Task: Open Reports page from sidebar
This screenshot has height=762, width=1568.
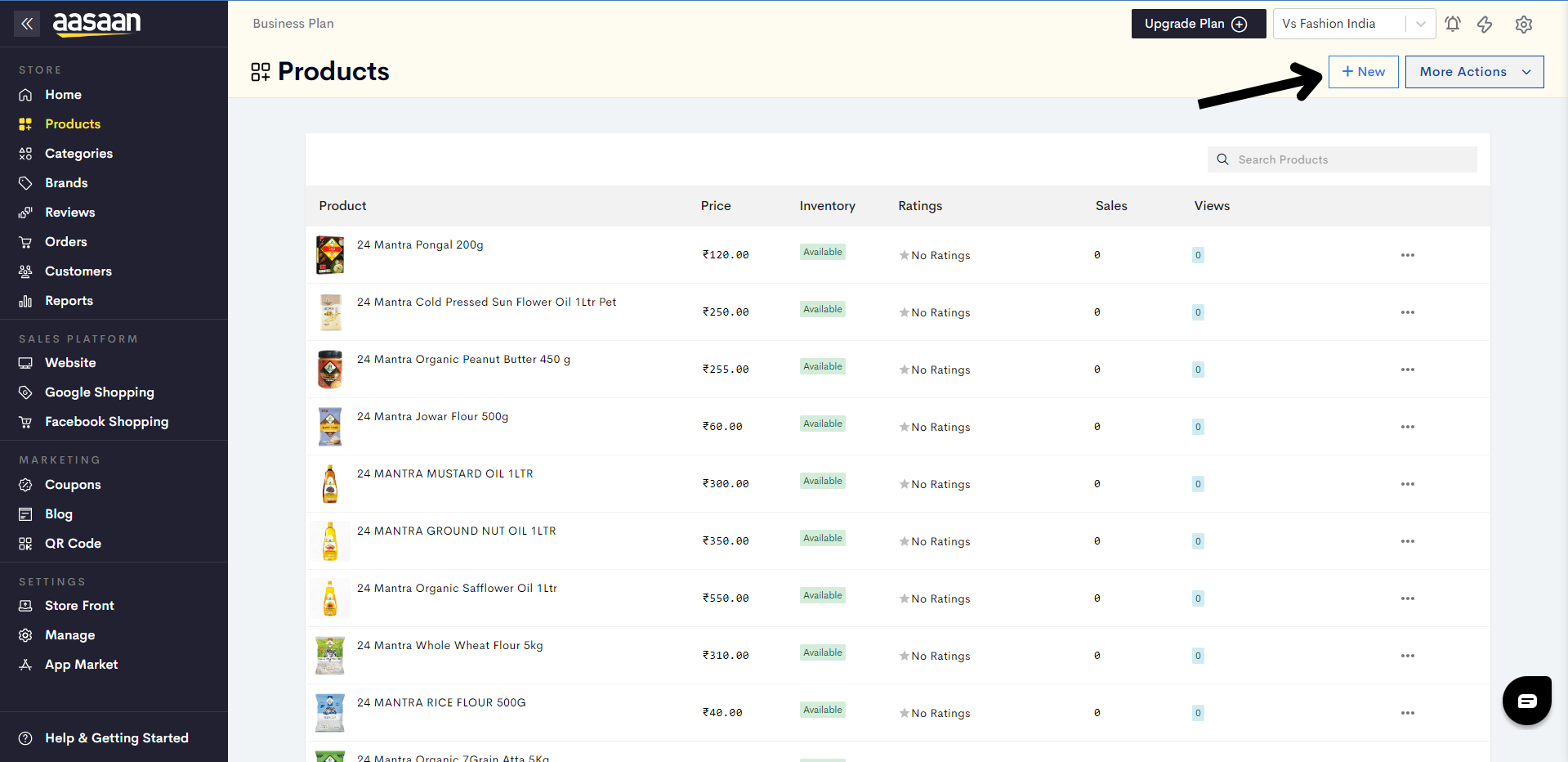Action: coord(69,301)
